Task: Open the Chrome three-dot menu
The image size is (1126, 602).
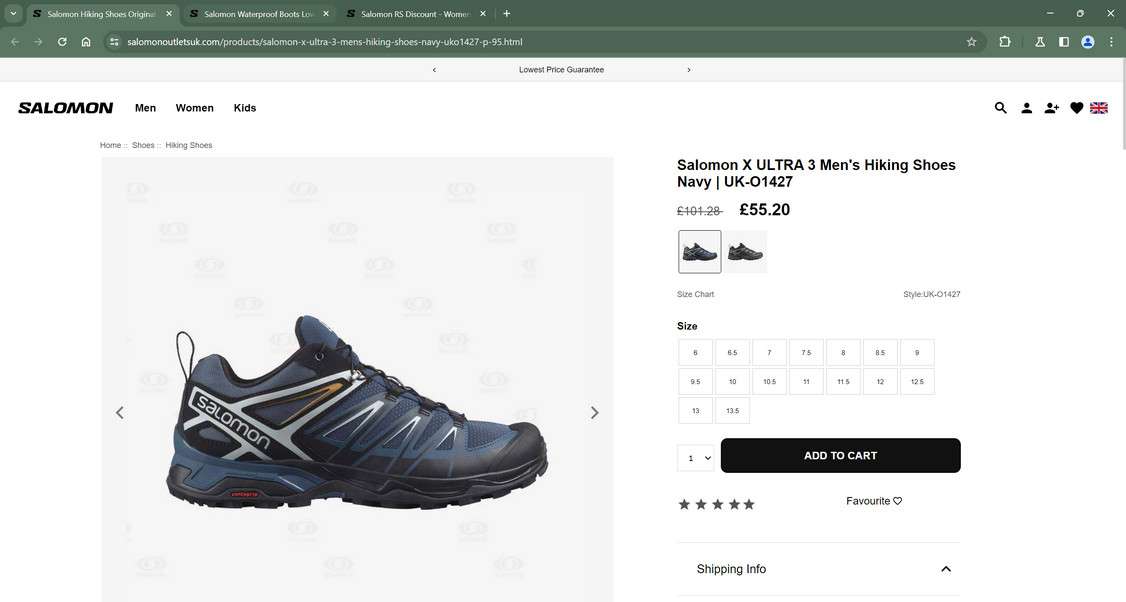Action: [1112, 42]
